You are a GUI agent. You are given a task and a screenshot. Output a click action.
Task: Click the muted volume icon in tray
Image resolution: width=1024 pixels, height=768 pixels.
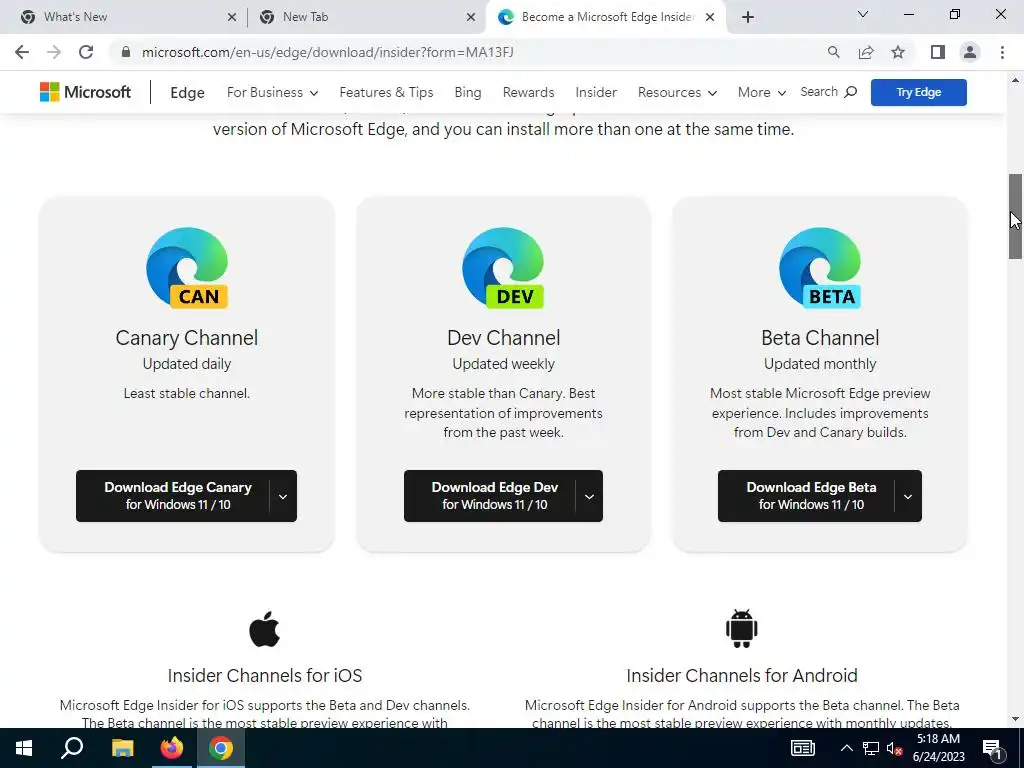(x=894, y=748)
